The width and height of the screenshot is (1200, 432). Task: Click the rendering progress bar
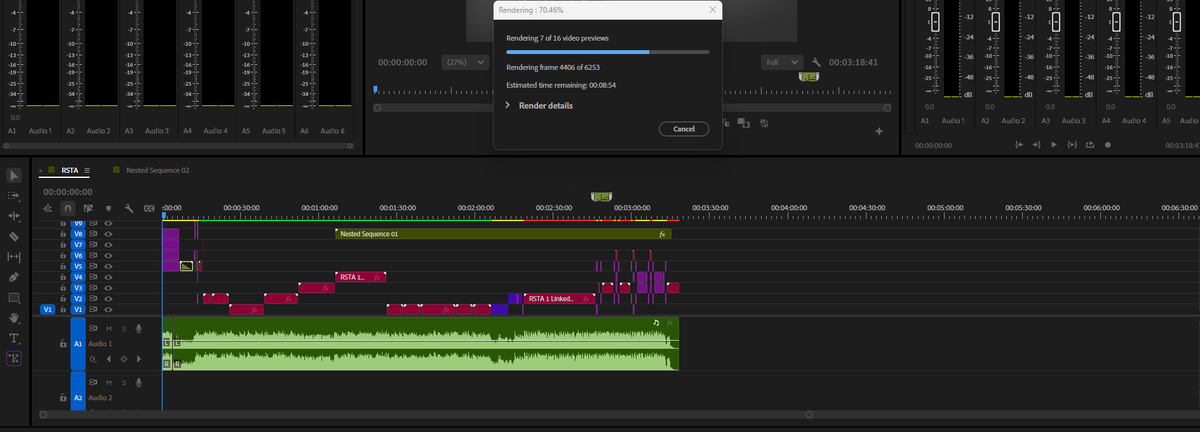pos(608,50)
